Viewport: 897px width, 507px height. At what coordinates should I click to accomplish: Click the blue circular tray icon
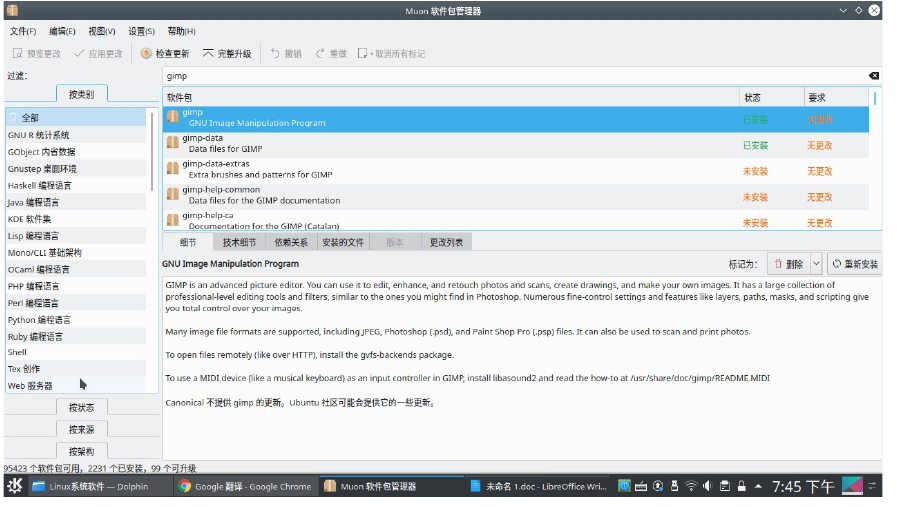[624, 486]
